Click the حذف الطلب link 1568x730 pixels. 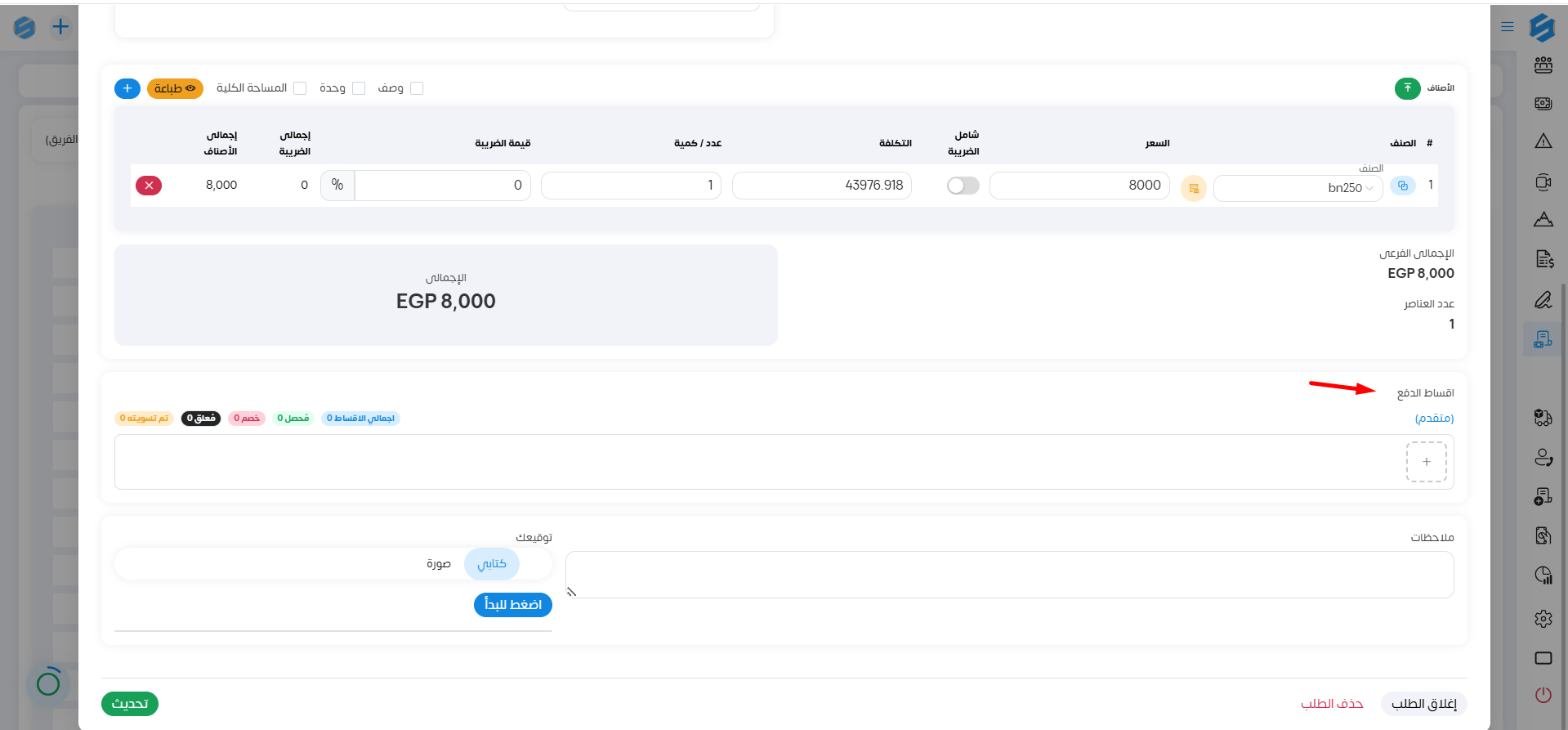1332,704
